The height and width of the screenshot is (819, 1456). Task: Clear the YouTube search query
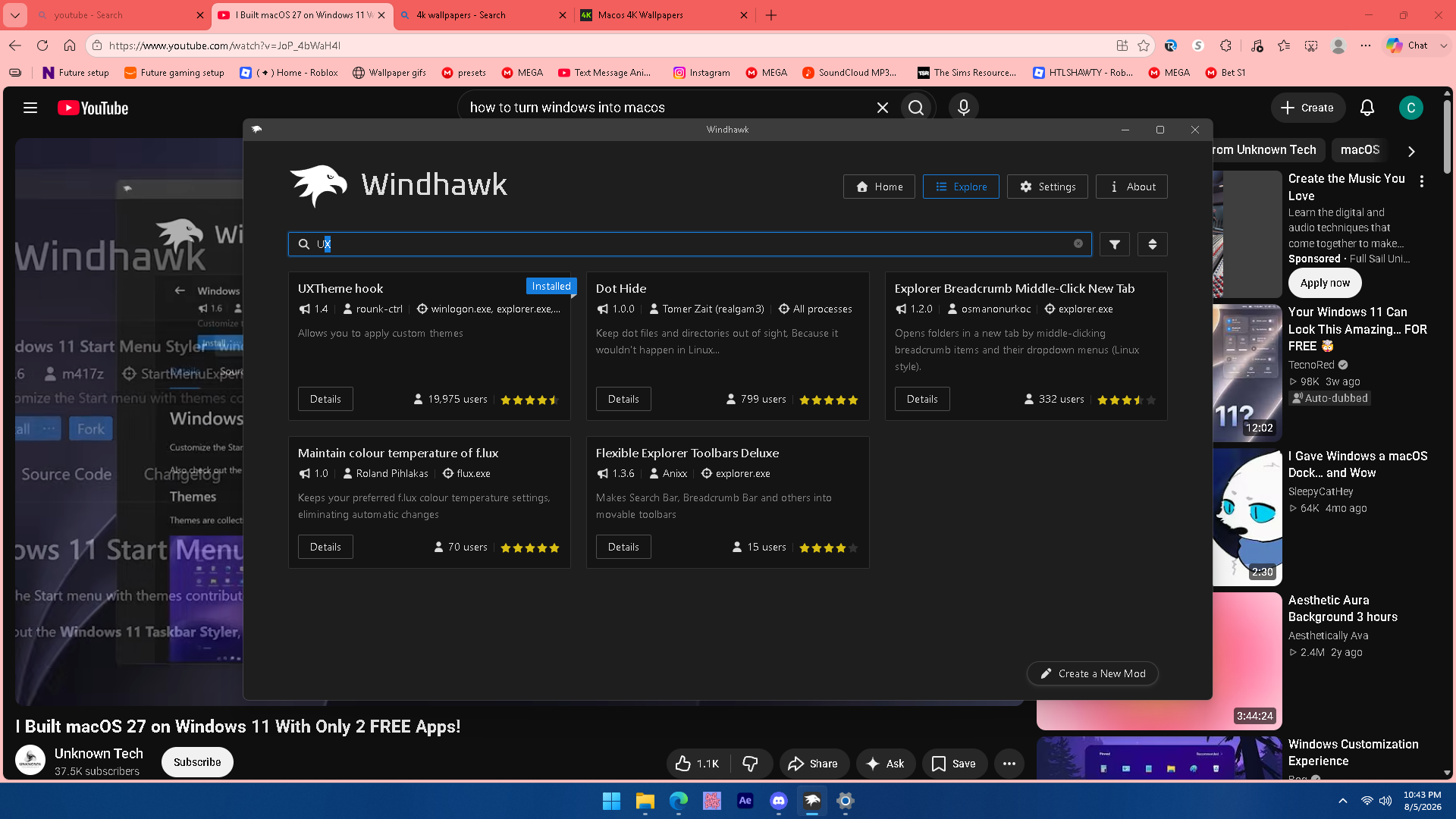pyautogui.click(x=882, y=108)
